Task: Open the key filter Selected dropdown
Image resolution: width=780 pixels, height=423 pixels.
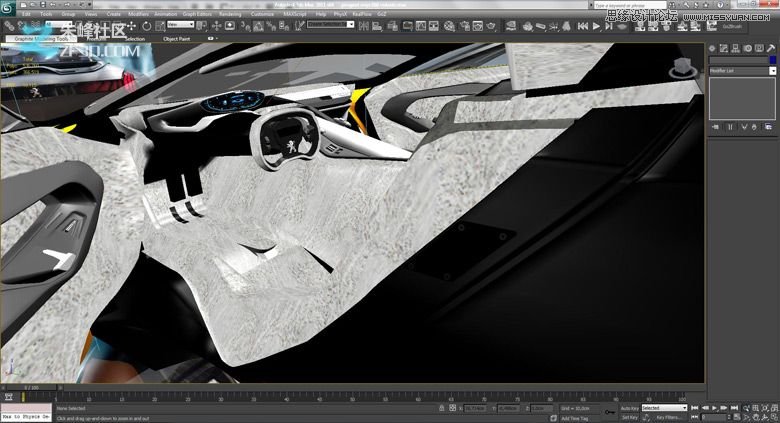Action: tap(664, 408)
